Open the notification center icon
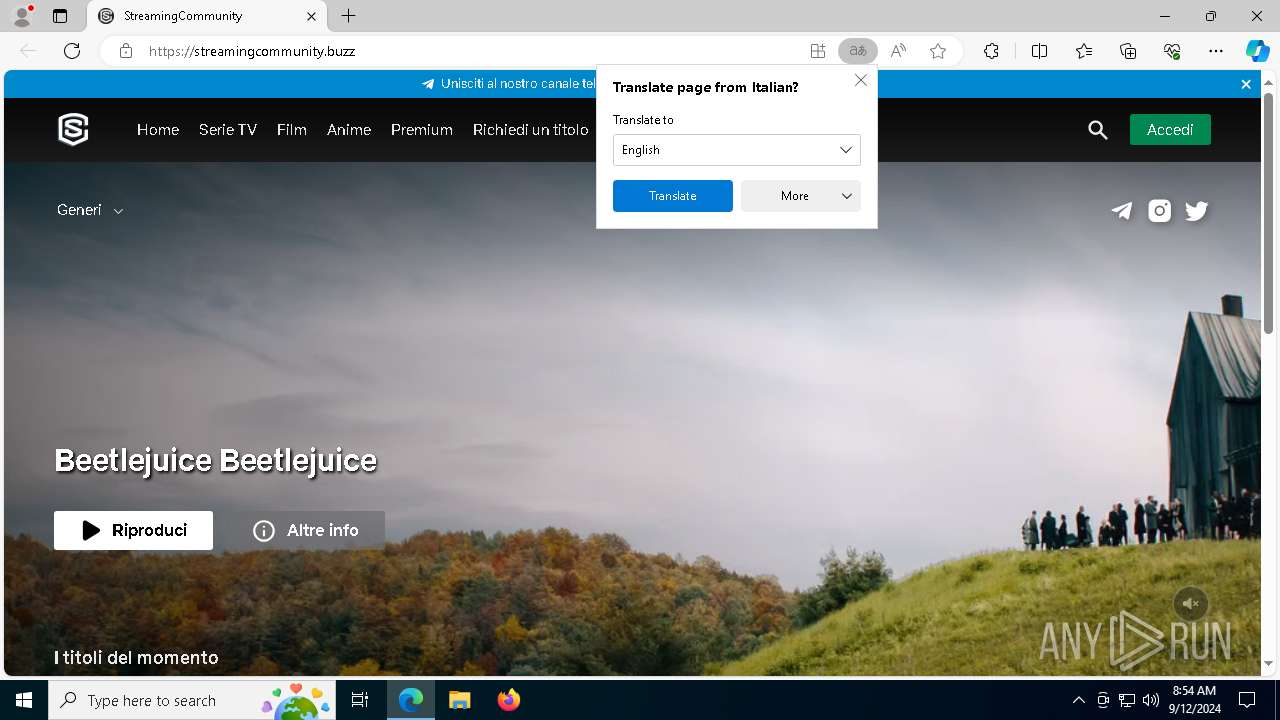 1247,700
